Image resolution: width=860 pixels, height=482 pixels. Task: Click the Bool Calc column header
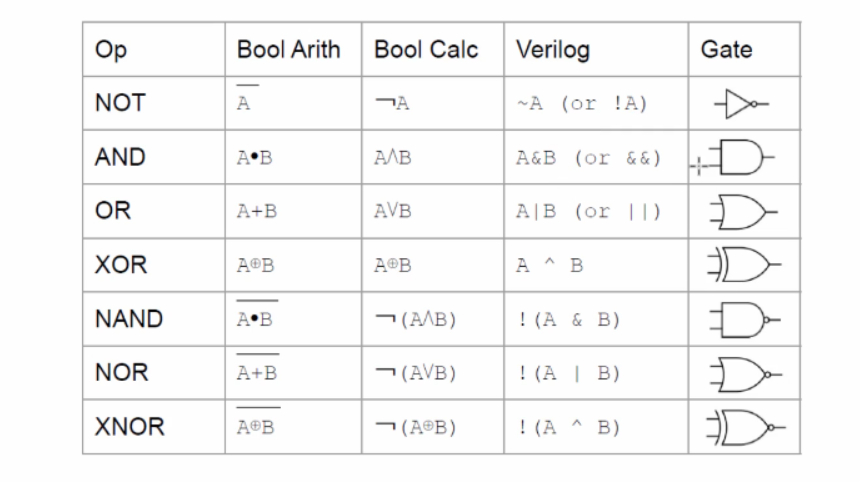coord(426,50)
